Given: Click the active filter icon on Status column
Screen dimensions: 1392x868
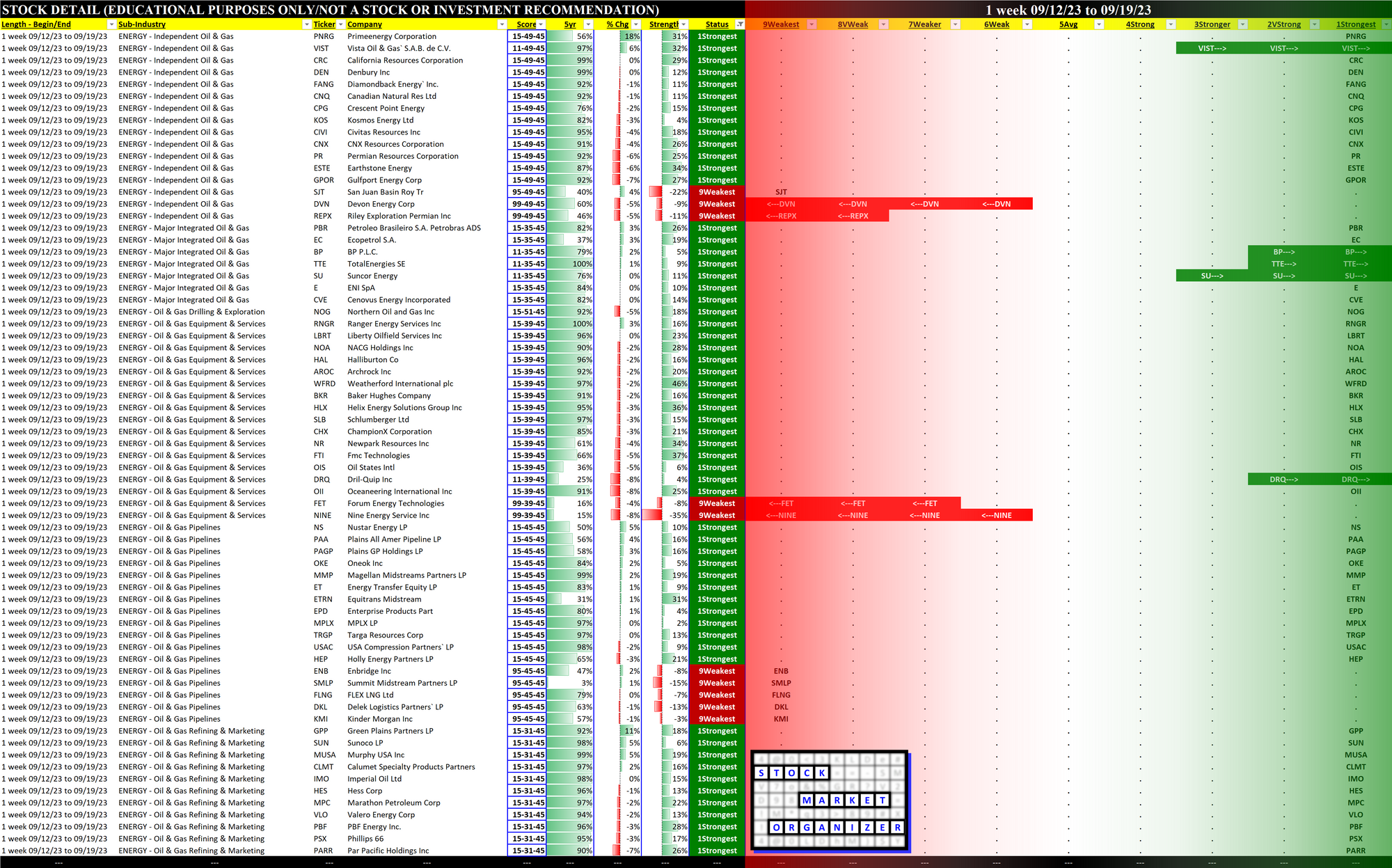Looking at the screenshot, I should click(x=740, y=24).
